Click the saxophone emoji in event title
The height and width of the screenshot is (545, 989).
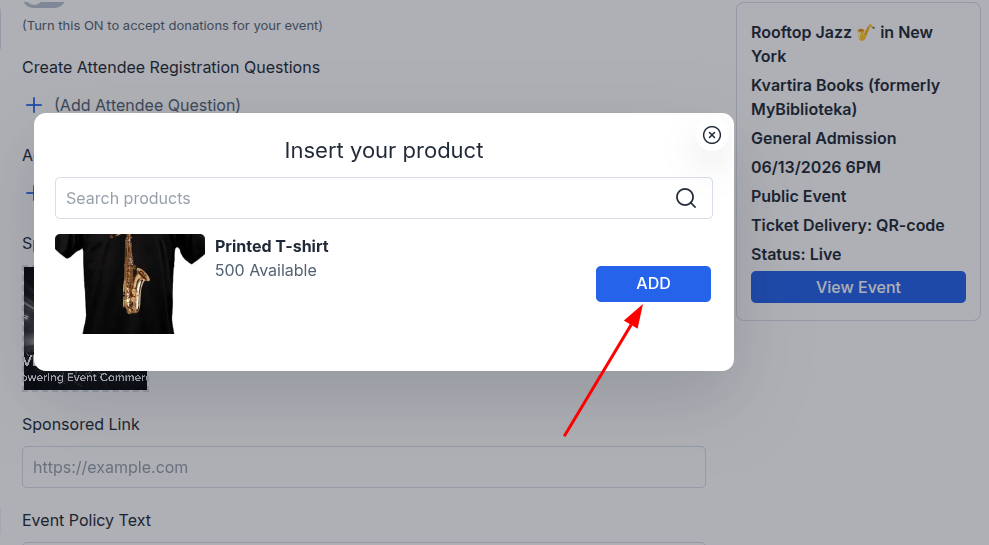coord(865,32)
